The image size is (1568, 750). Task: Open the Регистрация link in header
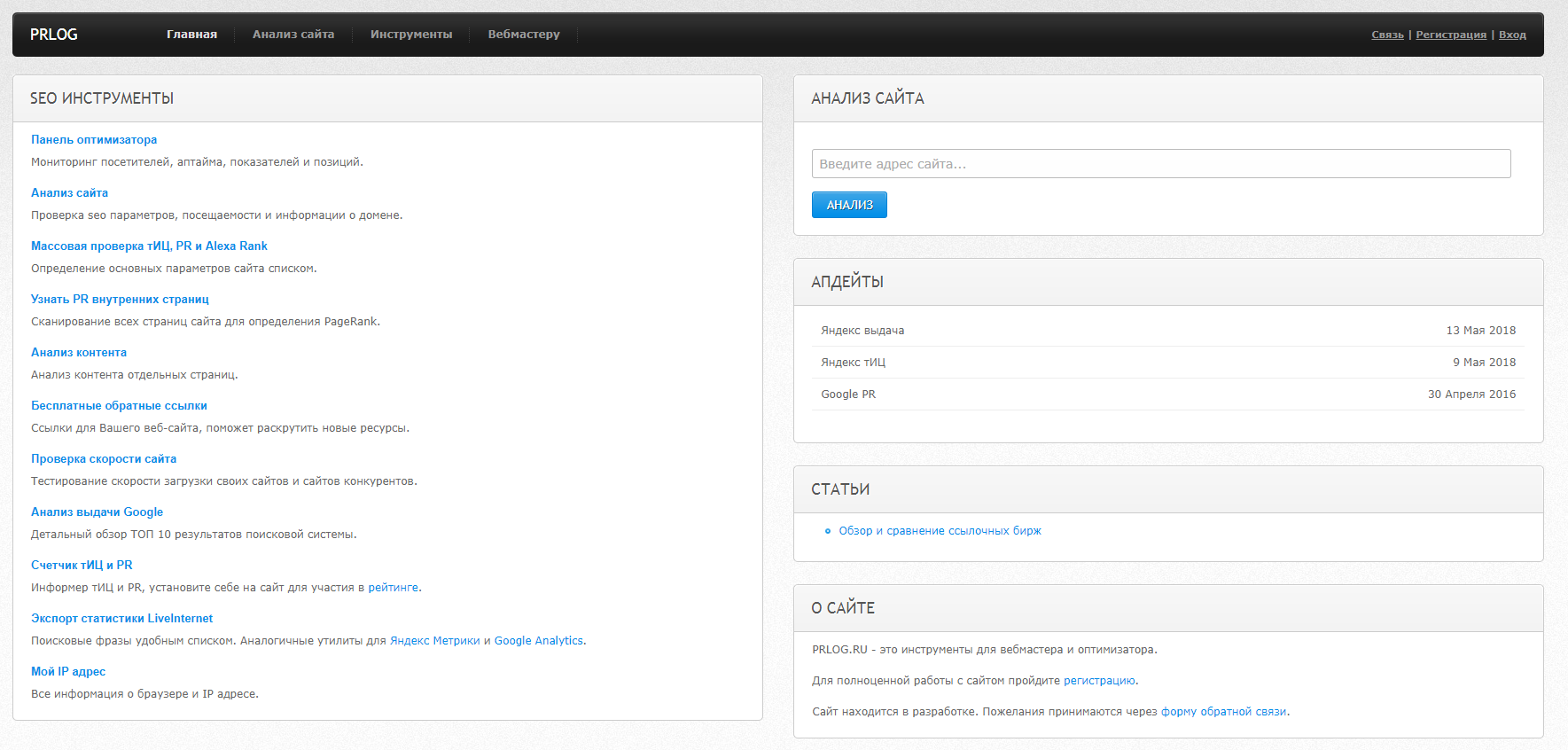pos(1451,35)
